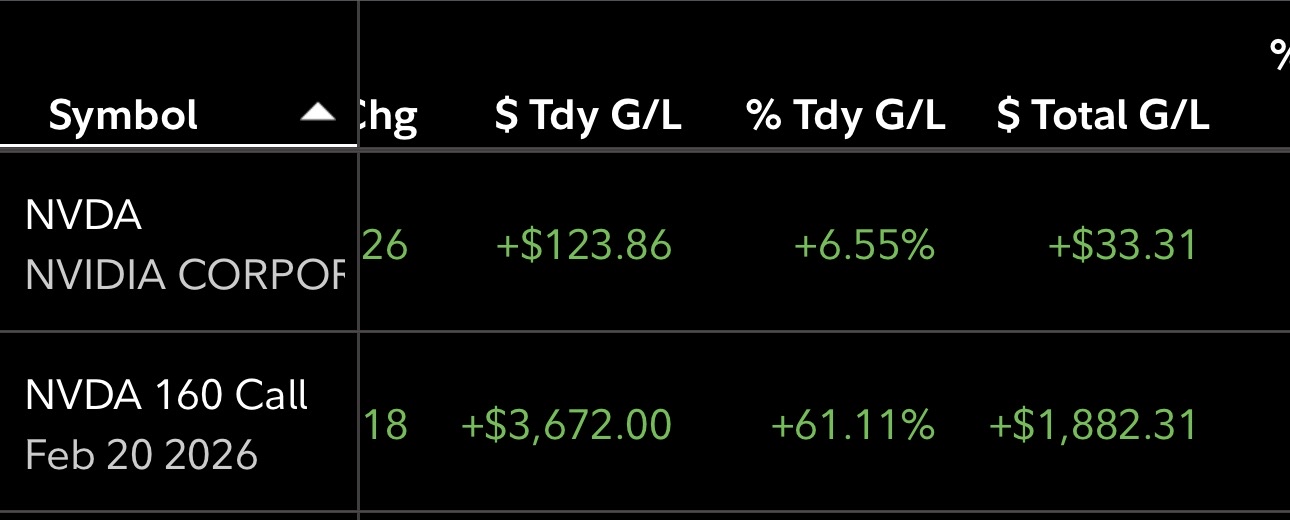Open the NVDA stock symbol
1290x520 pixels.
[x=83, y=216]
